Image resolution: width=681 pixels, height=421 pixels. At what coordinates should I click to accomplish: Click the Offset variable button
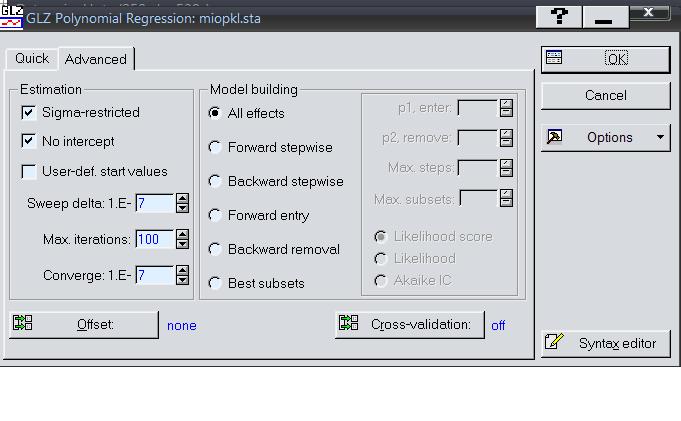click(84, 325)
